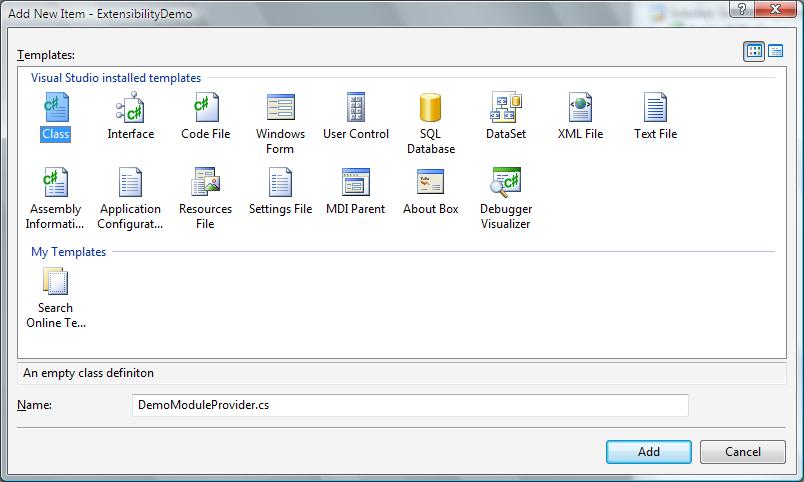
Task: Select the About Box template icon
Action: tap(430, 182)
